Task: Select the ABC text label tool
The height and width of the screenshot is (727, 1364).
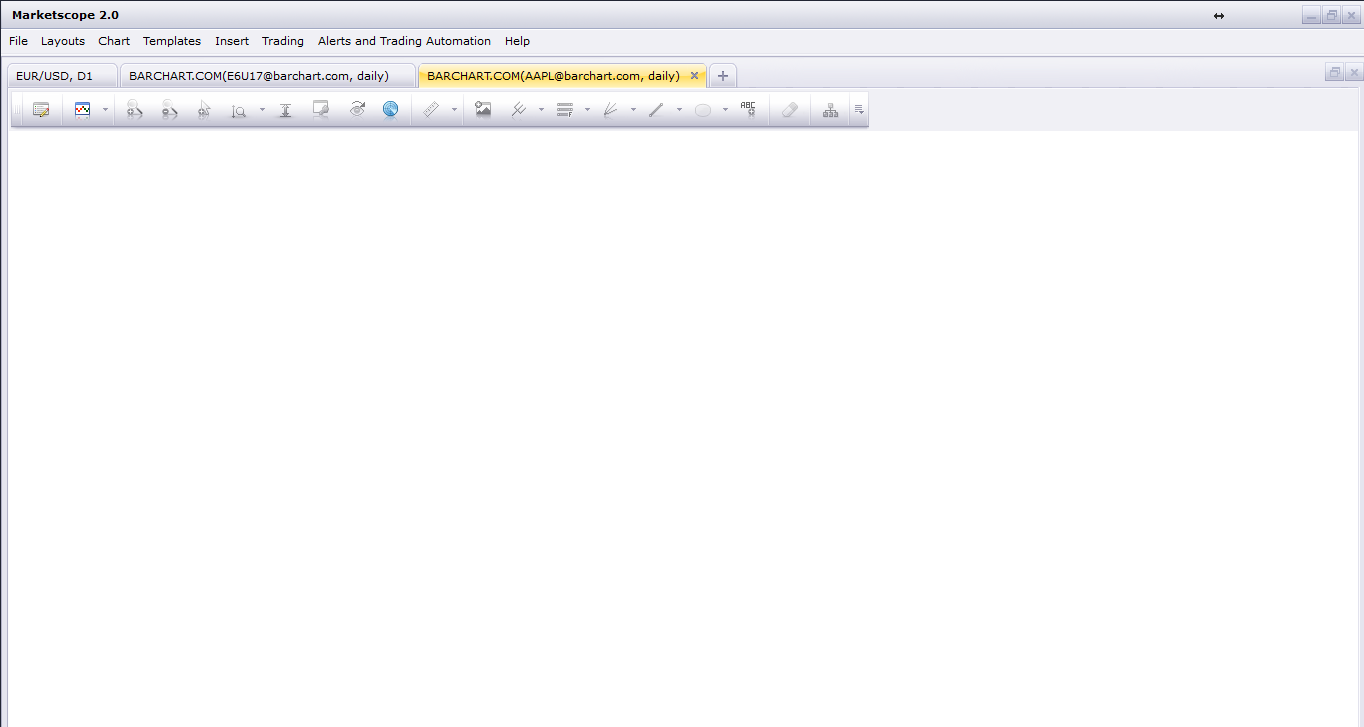Action: point(749,110)
